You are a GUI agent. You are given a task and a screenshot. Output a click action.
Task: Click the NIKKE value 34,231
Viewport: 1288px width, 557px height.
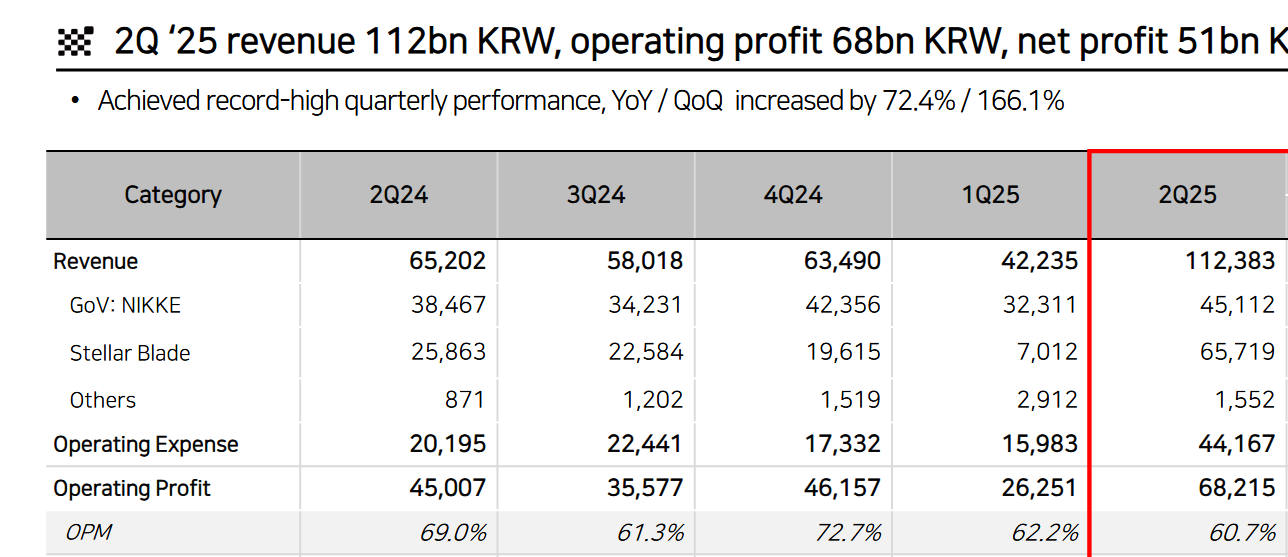(x=646, y=306)
